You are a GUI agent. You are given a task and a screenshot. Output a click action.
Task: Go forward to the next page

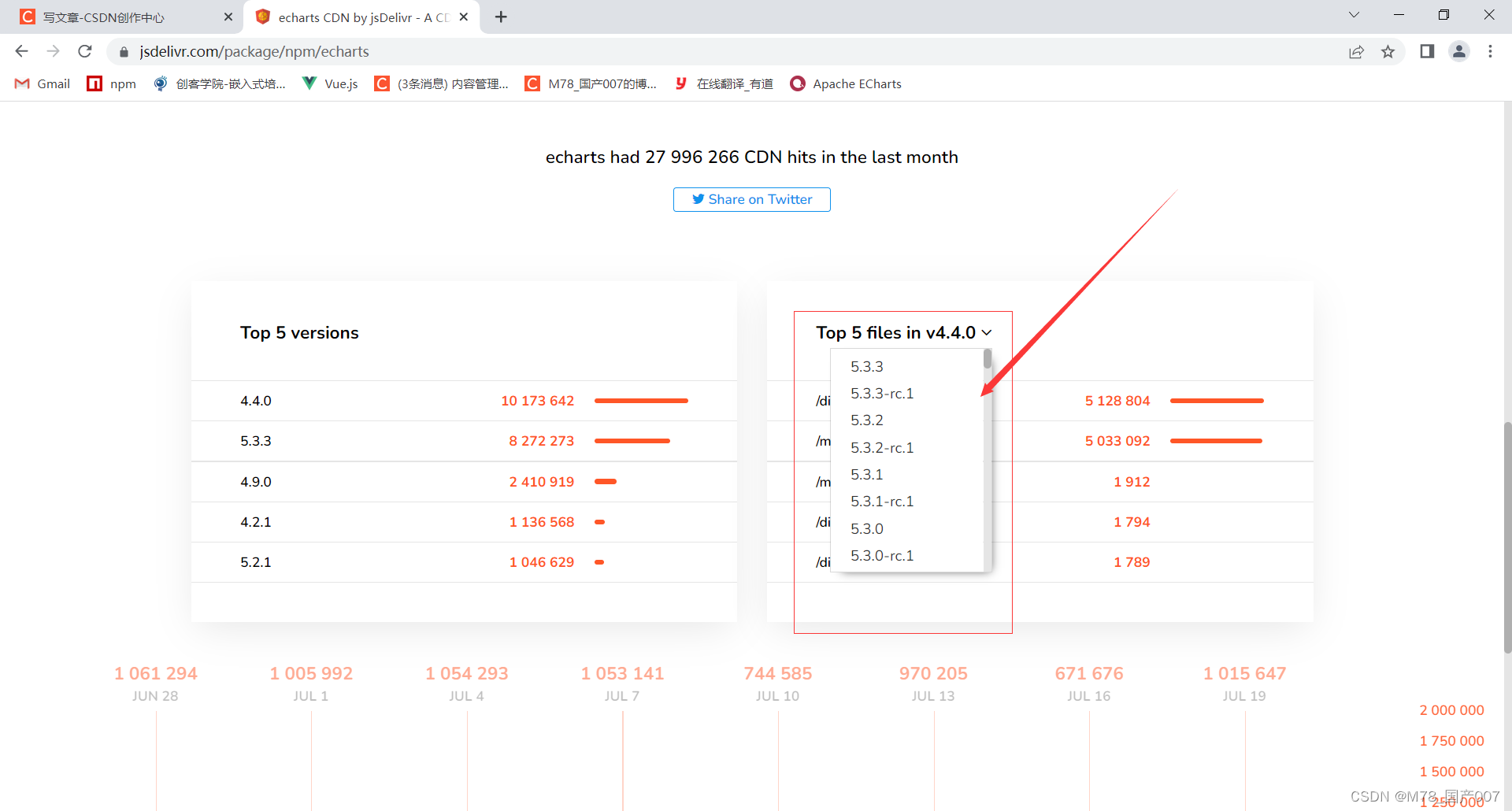pos(53,51)
